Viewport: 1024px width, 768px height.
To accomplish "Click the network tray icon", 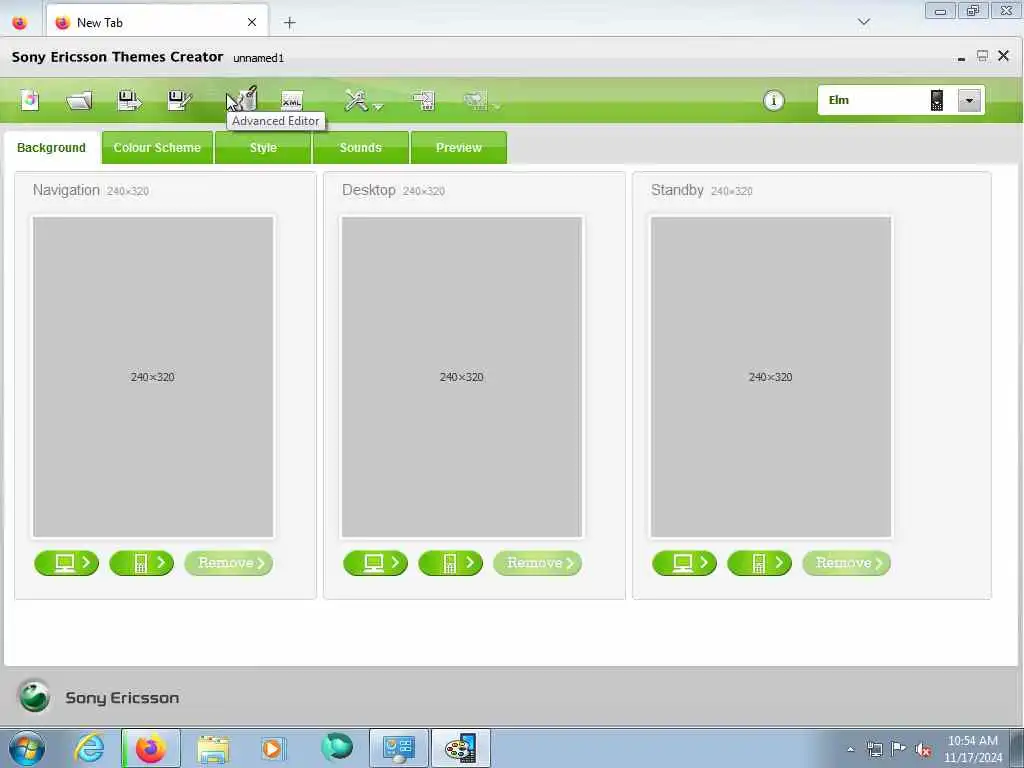I will point(874,749).
